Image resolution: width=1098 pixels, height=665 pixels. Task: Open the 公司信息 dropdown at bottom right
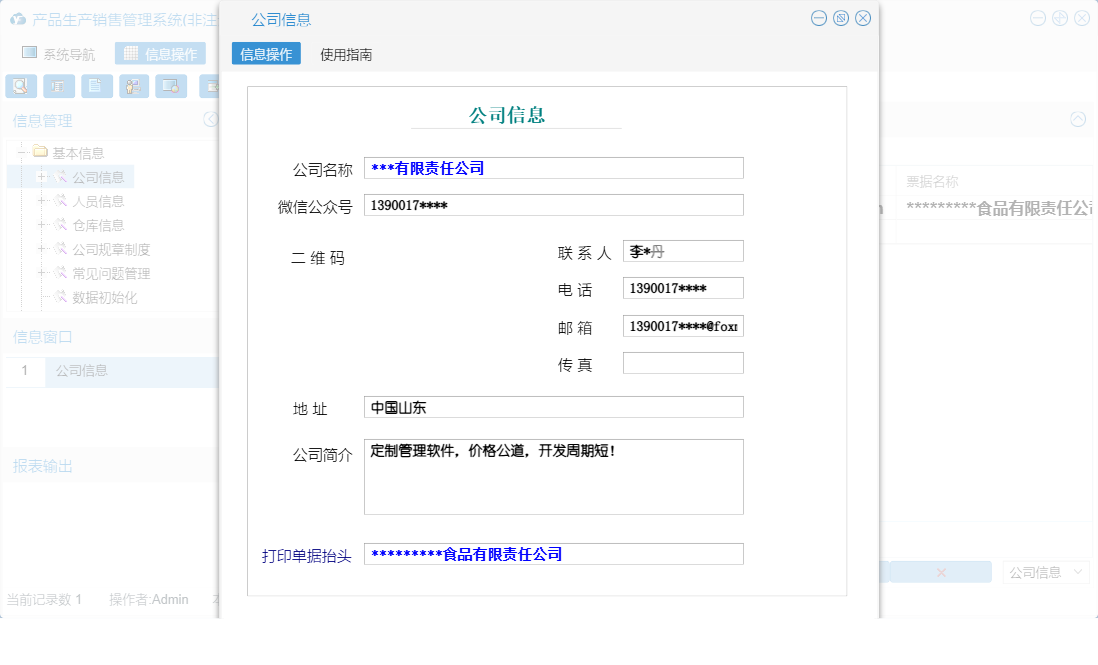1046,571
